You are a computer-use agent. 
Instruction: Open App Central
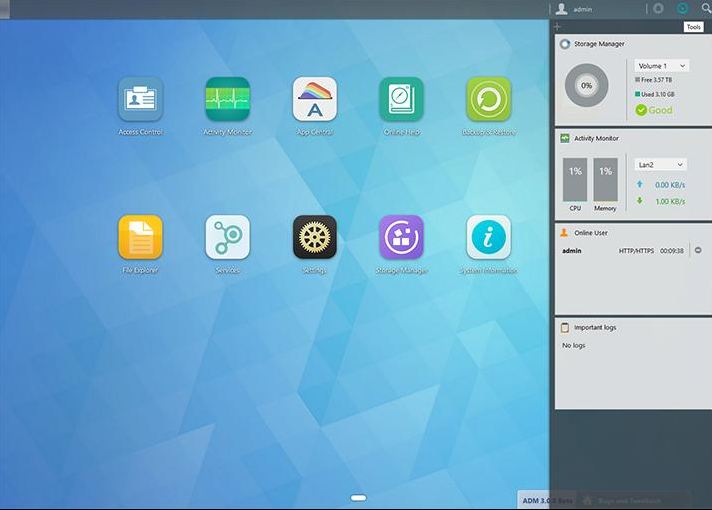pos(315,99)
